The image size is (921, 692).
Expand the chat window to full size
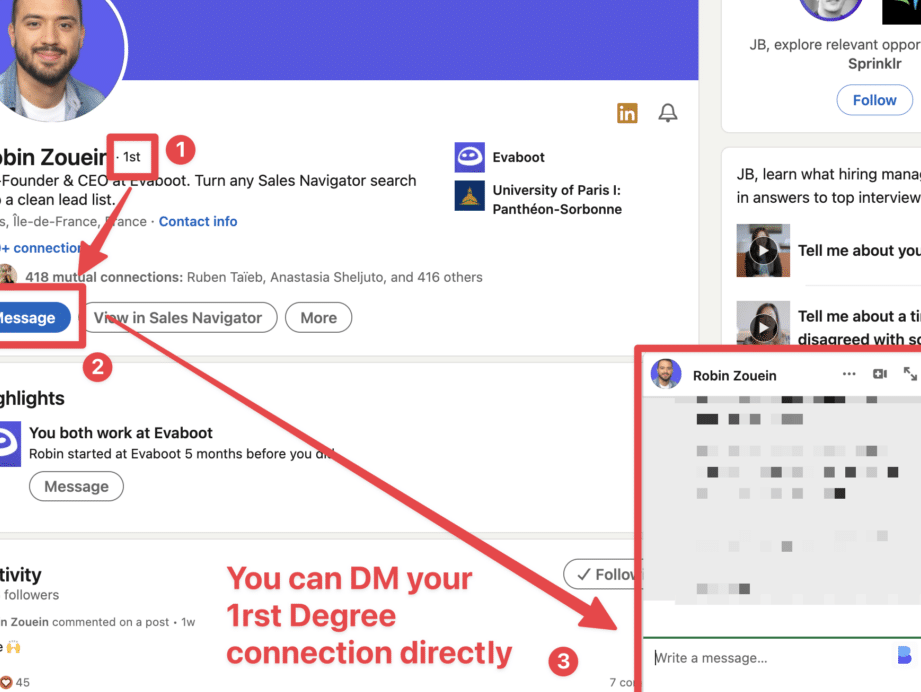910,374
